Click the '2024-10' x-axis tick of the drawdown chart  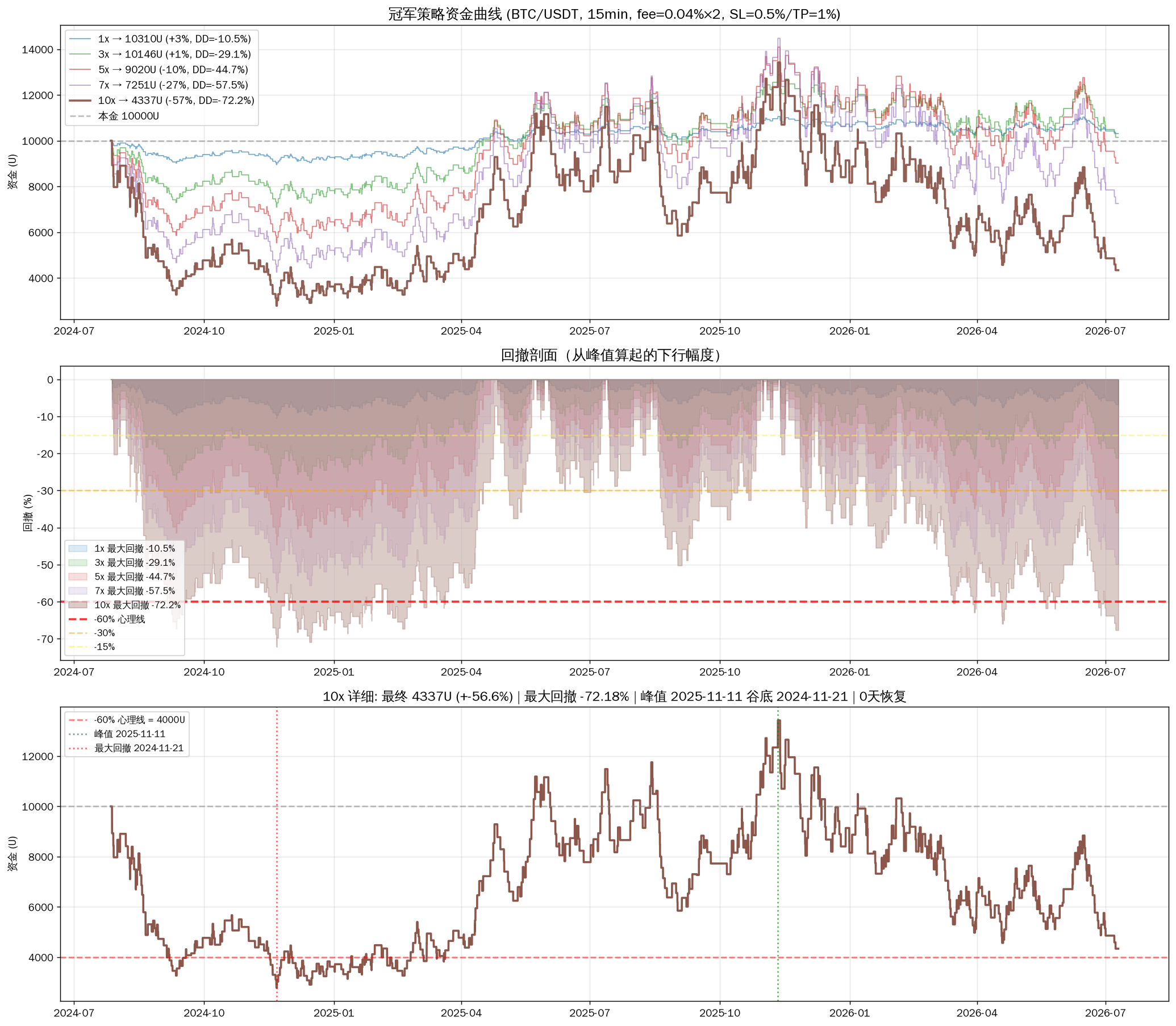coord(204,672)
